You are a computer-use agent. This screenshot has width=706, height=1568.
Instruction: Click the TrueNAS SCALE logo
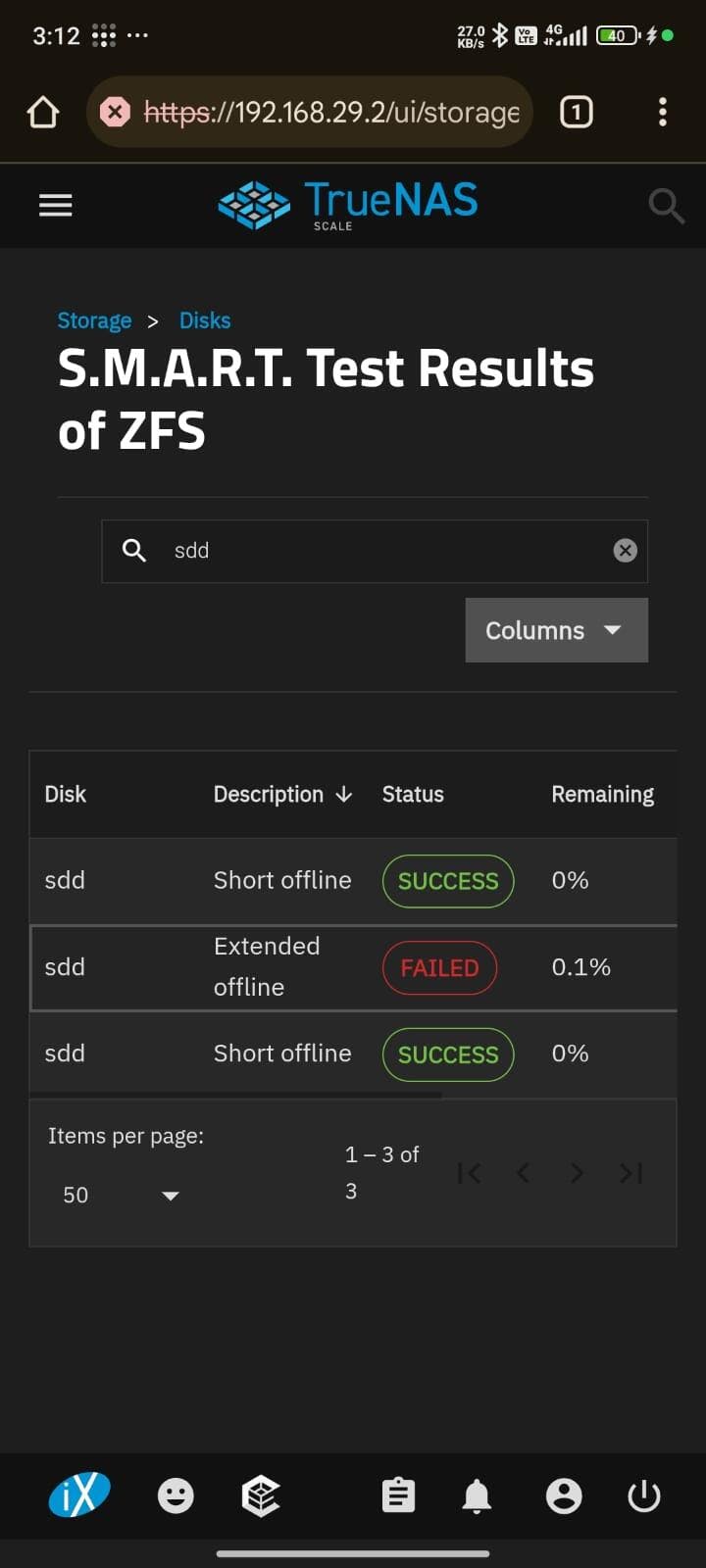tap(348, 204)
